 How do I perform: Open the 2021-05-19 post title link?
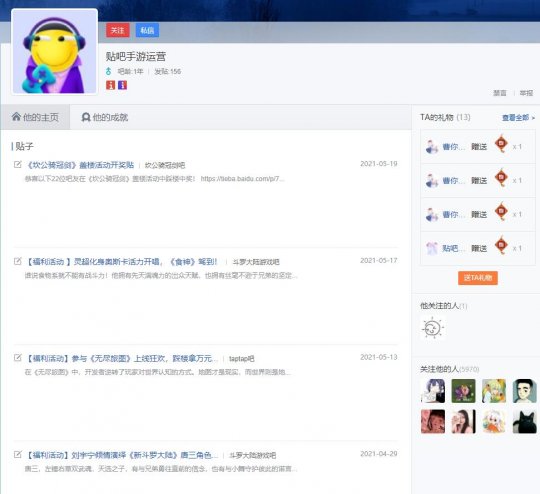tap(80, 165)
